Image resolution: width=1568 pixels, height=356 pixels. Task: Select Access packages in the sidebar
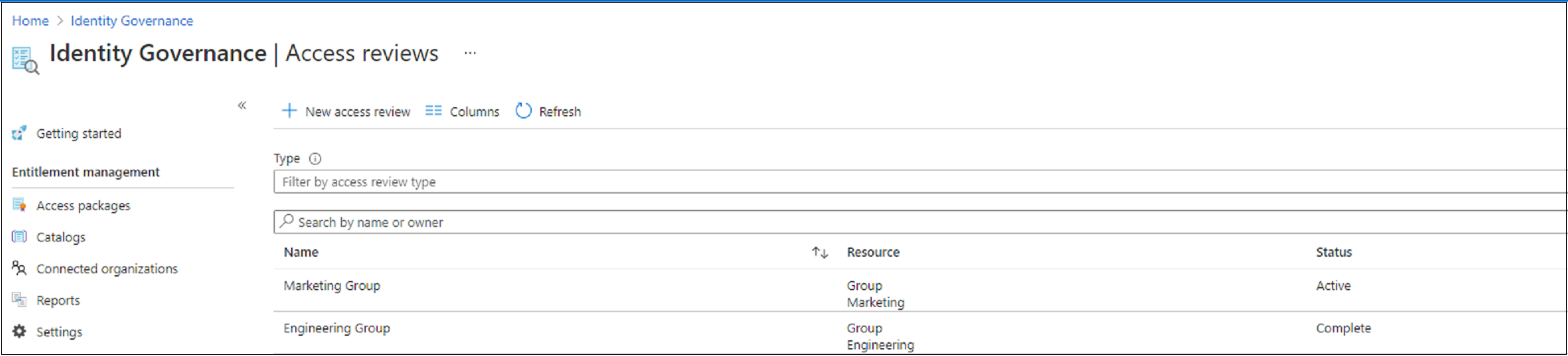(83, 206)
